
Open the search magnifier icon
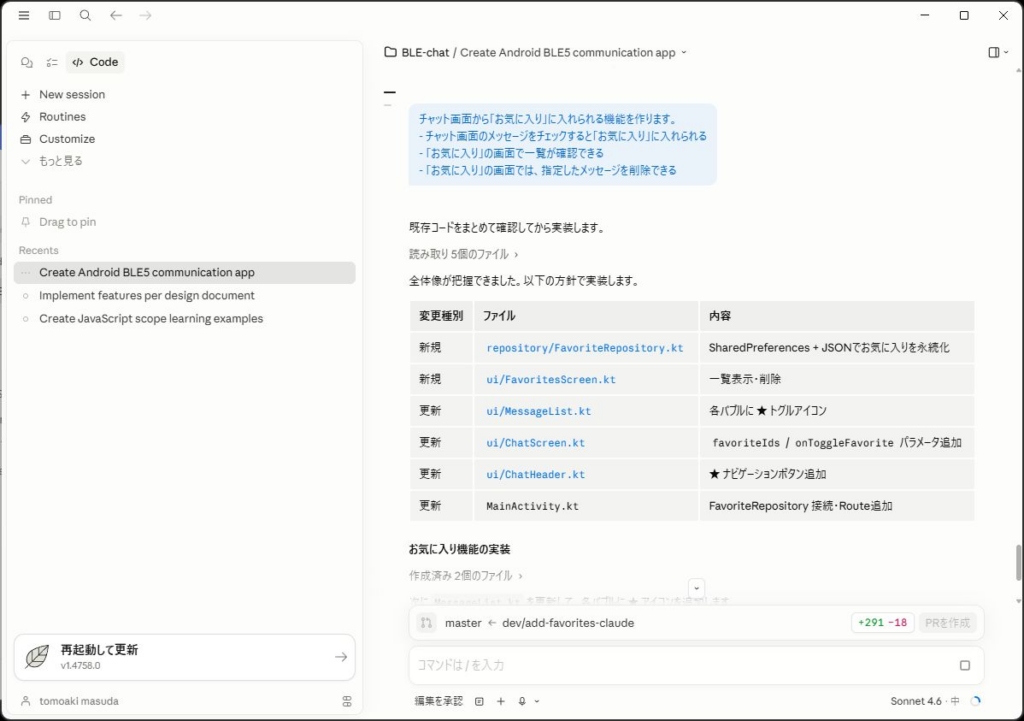[x=85, y=15]
